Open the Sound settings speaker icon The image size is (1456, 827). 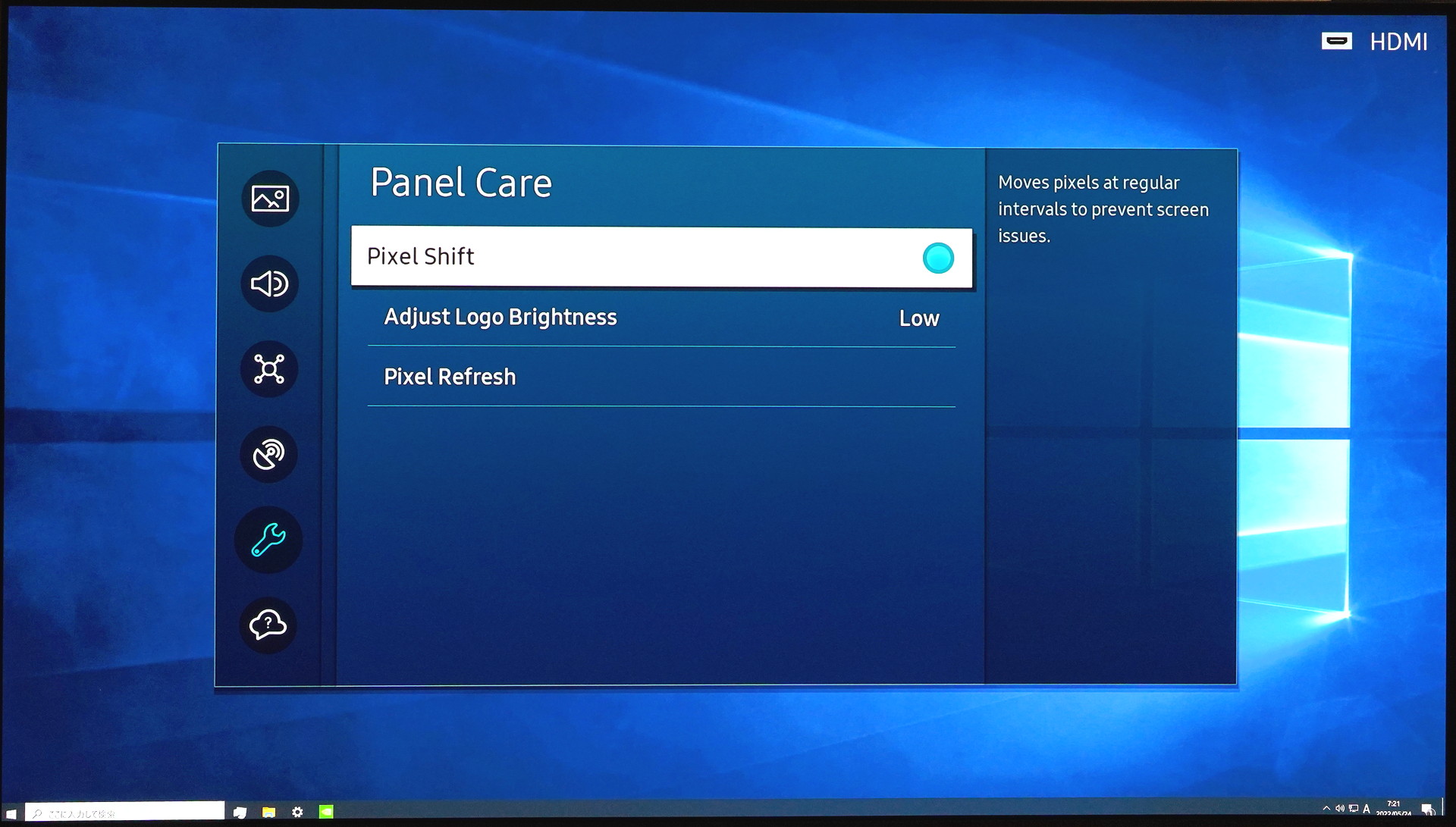270,284
